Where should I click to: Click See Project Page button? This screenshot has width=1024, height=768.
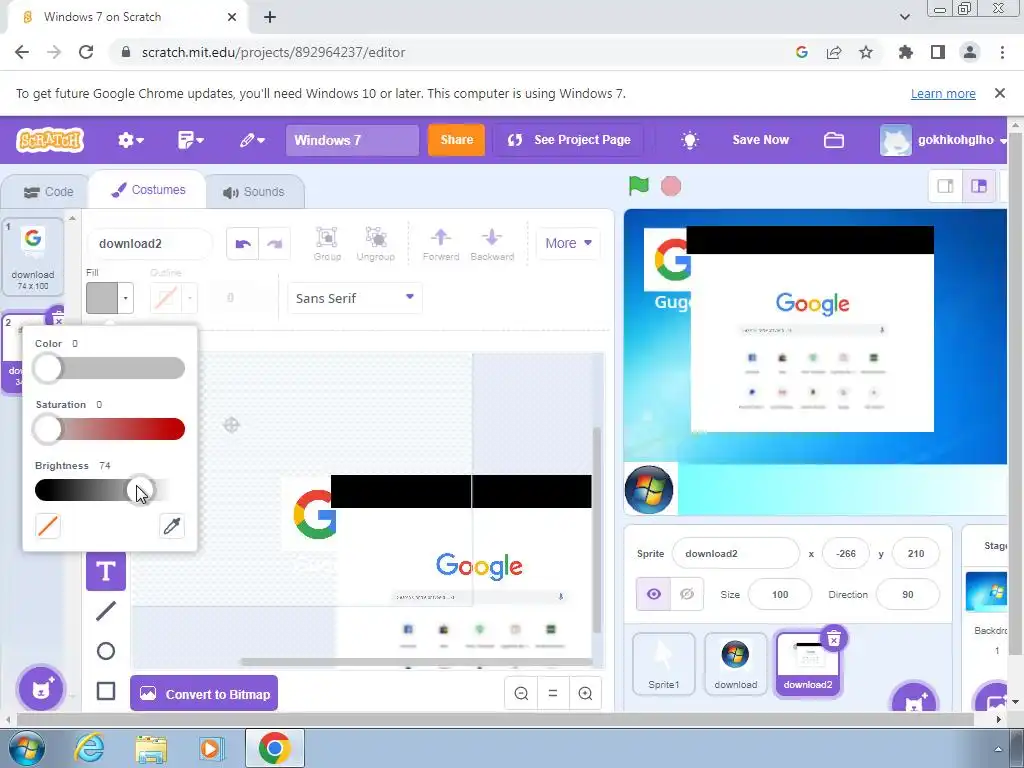tap(568, 140)
